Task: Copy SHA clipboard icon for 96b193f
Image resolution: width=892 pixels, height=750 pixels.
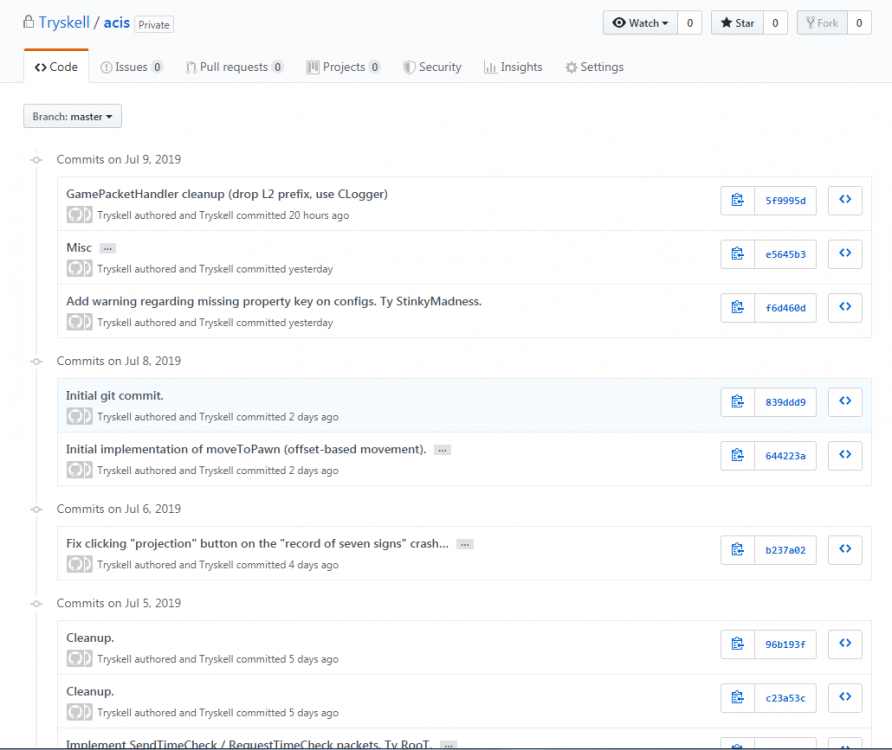Action: (737, 644)
